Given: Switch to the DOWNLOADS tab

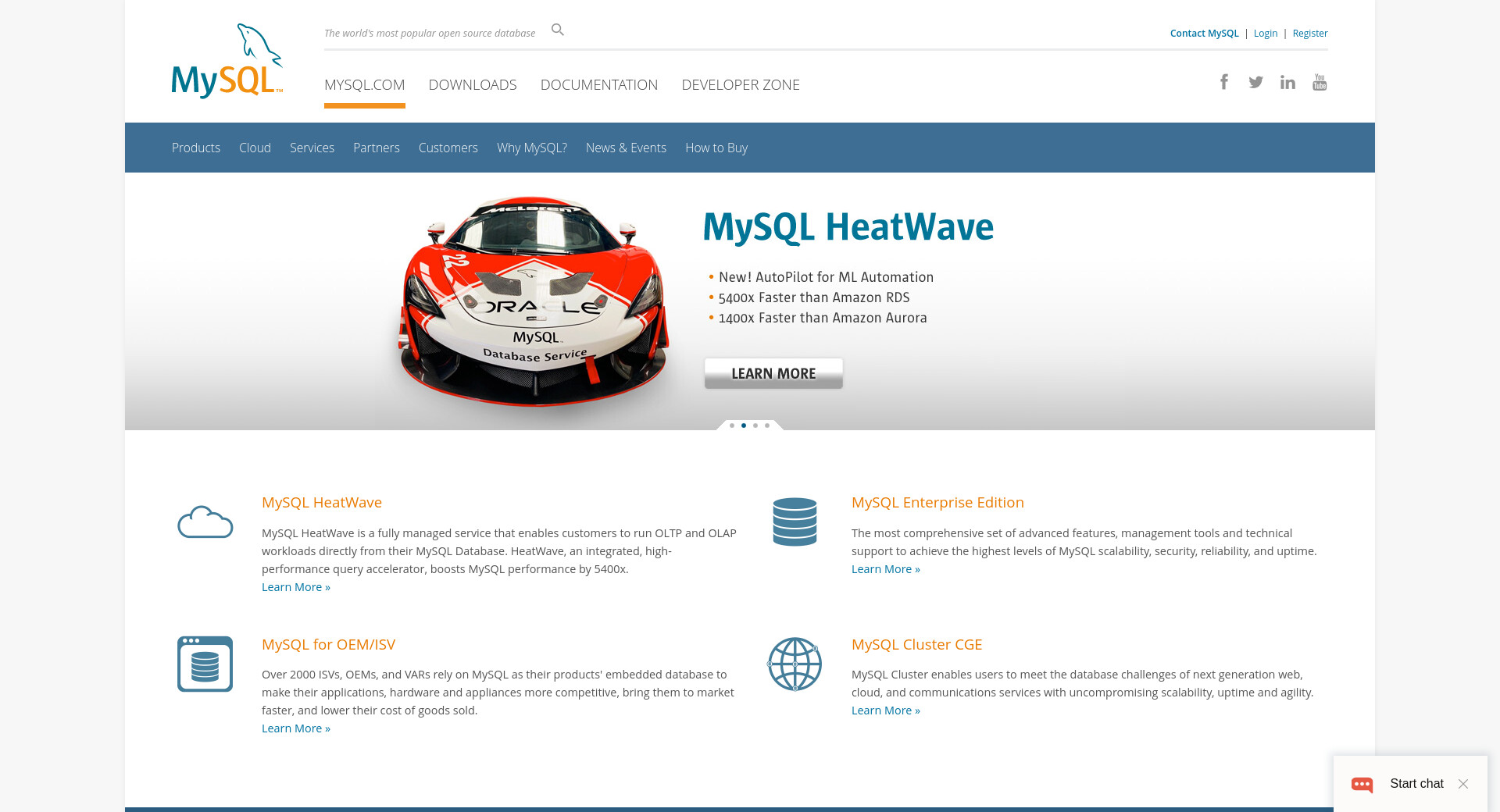Looking at the screenshot, I should pyautogui.click(x=472, y=84).
